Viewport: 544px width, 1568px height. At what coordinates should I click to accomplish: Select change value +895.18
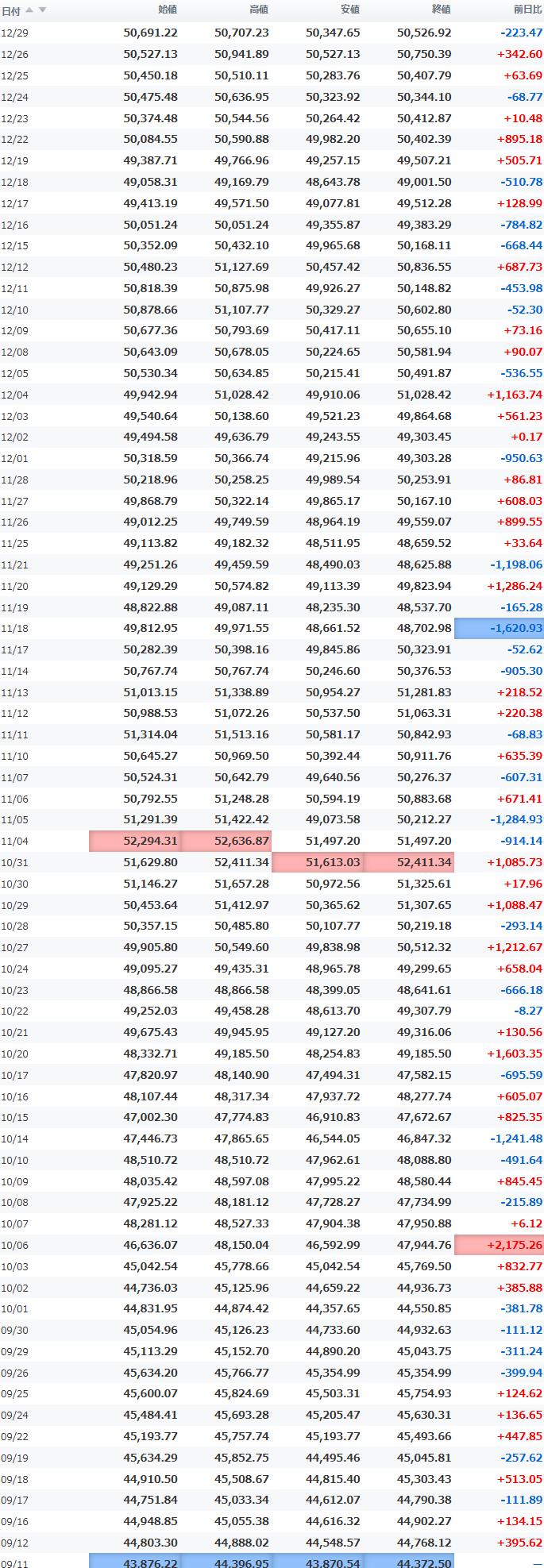coord(519,140)
